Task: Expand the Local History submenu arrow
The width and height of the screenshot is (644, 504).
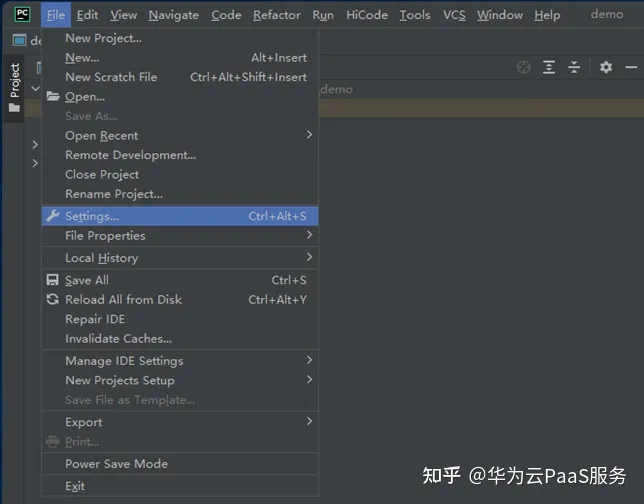Action: (309, 257)
